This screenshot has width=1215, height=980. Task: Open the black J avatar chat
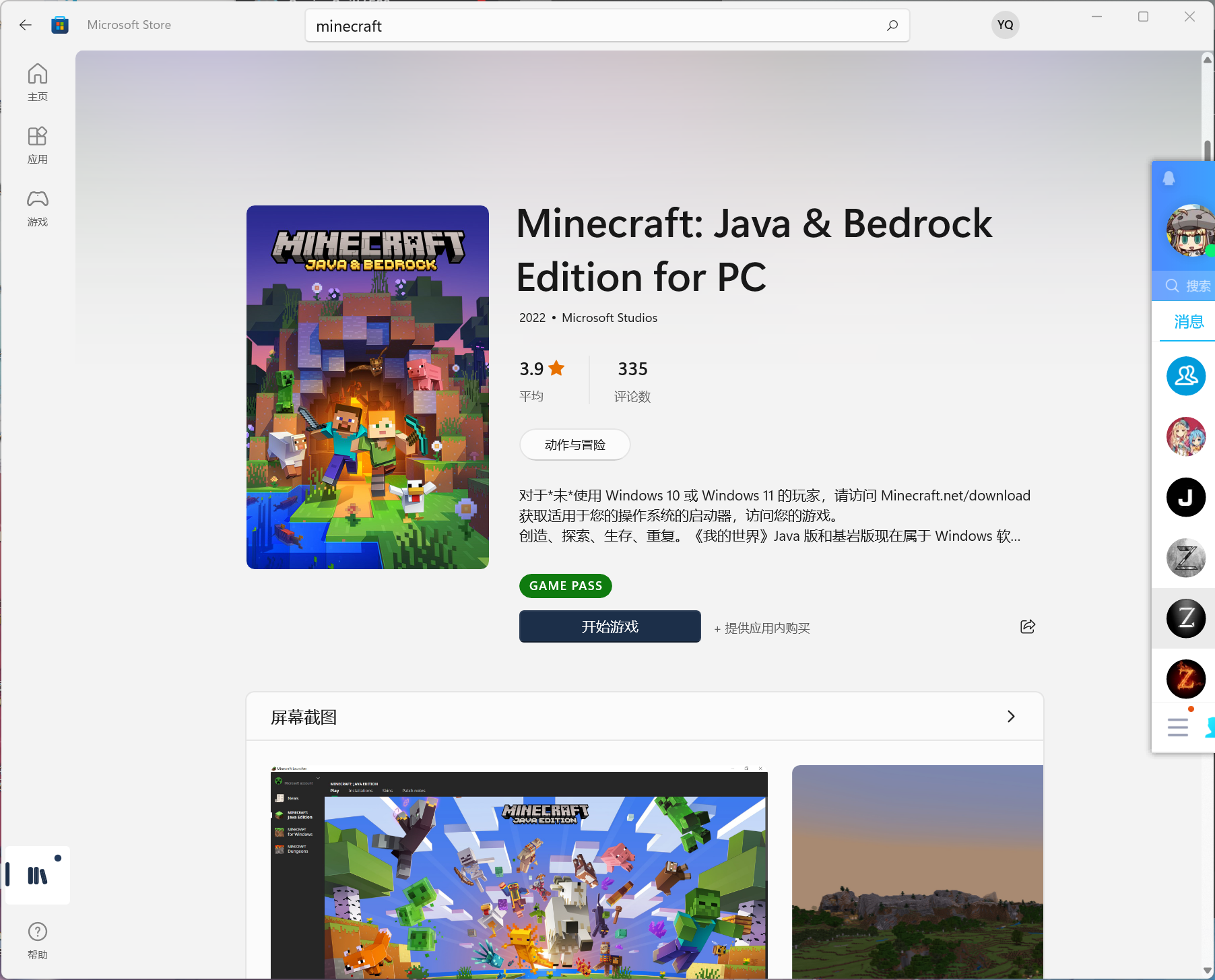[x=1185, y=497]
